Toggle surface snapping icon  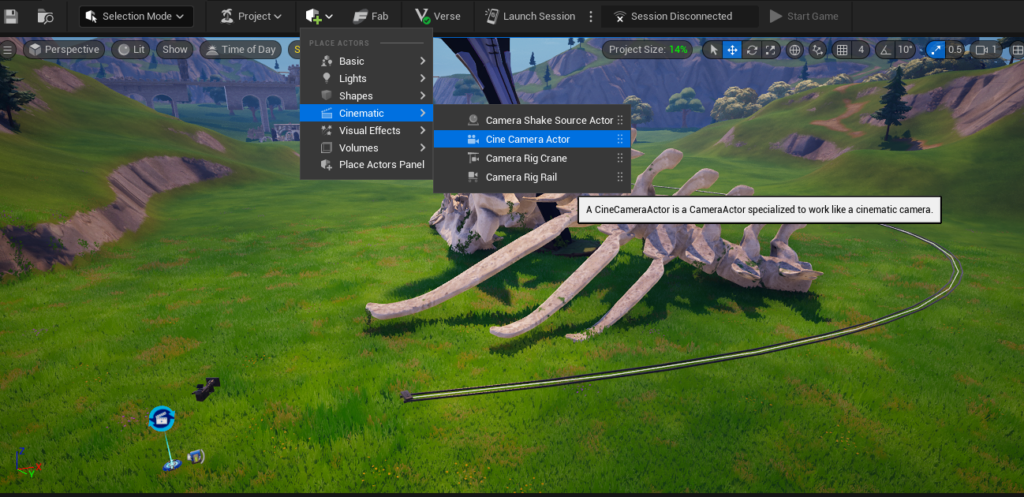817,50
